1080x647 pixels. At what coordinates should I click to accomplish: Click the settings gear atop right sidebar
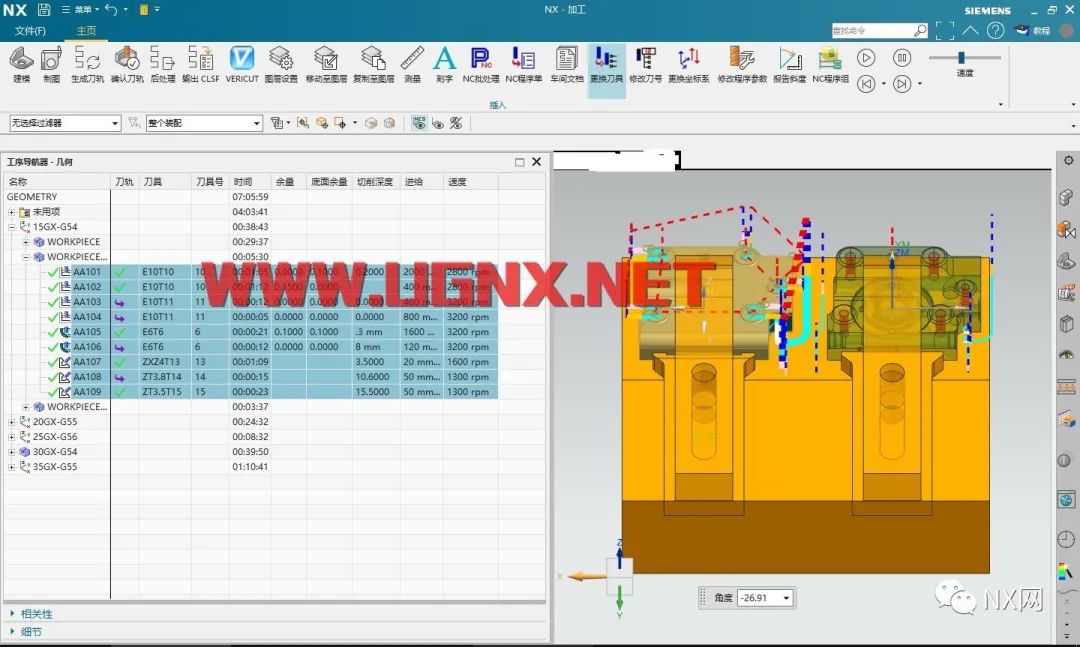(1068, 161)
